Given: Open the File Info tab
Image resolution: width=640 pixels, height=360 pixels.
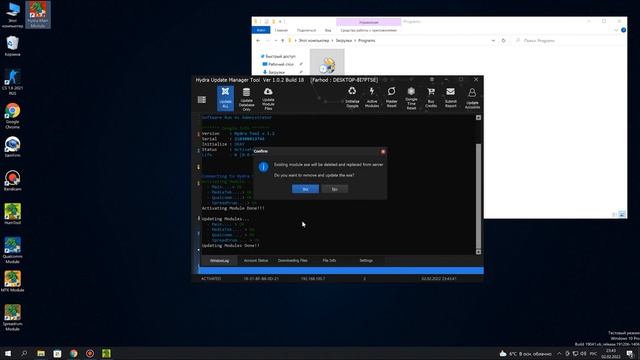Looking at the screenshot, I should point(329,260).
